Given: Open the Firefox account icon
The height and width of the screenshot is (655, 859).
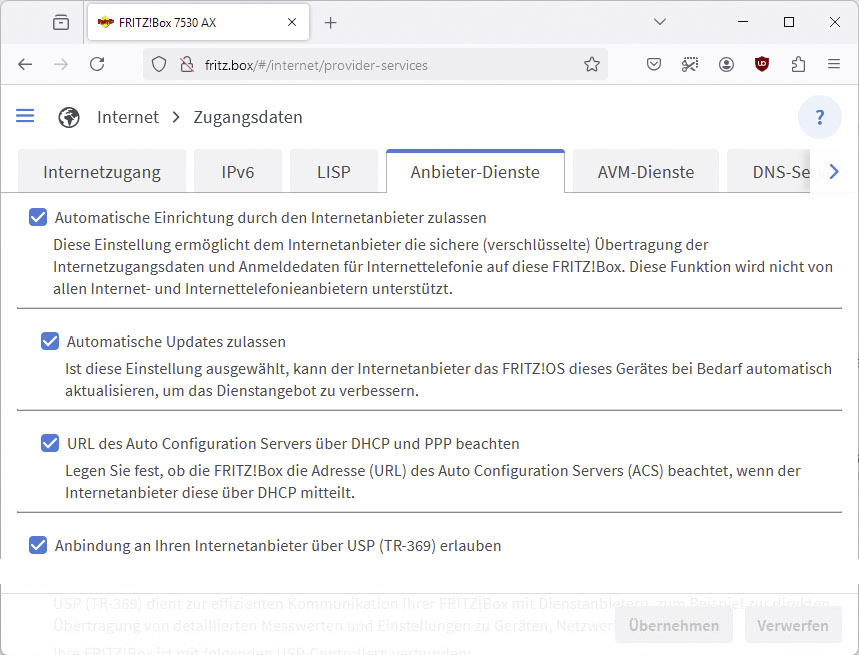Looking at the screenshot, I should 725,64.
